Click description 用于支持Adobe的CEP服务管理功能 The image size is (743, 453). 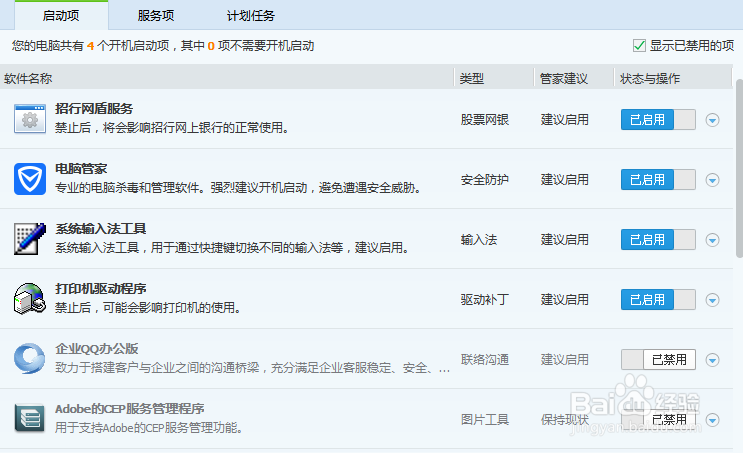pos(149,428)
